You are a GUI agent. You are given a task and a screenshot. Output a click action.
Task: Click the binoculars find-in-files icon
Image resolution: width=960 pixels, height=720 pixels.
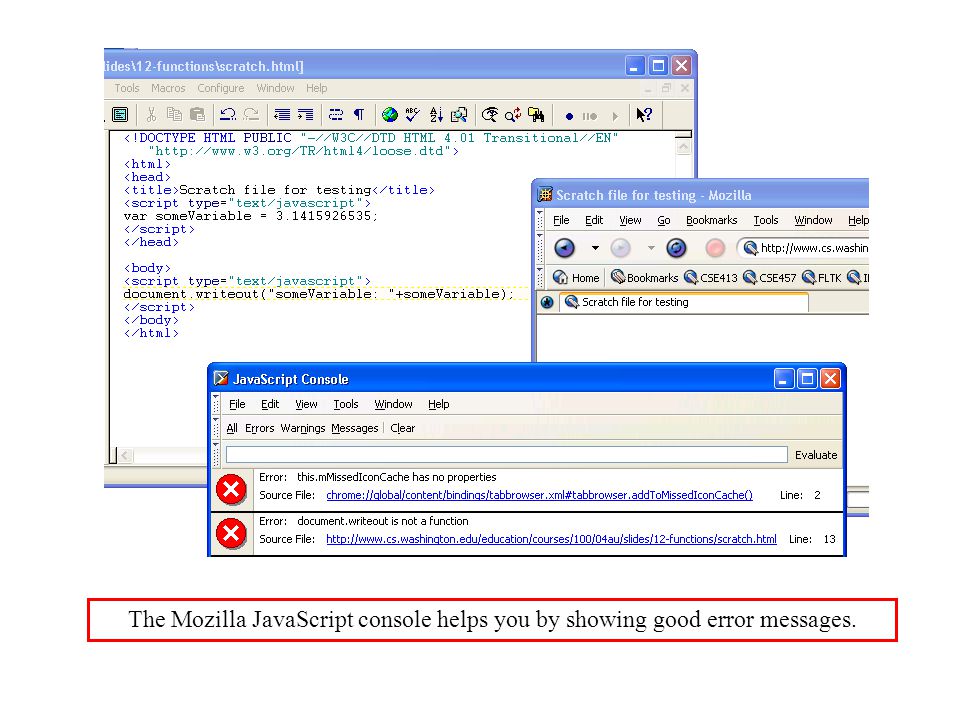point(536,114)
